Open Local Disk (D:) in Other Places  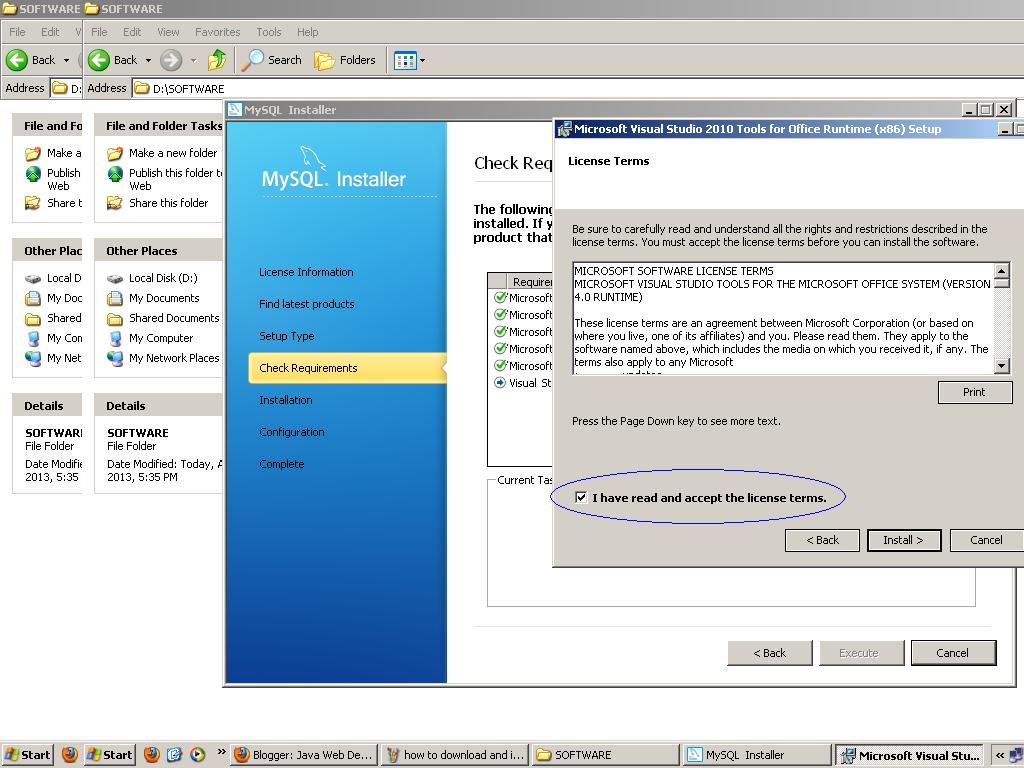click(x=163, y=278)
